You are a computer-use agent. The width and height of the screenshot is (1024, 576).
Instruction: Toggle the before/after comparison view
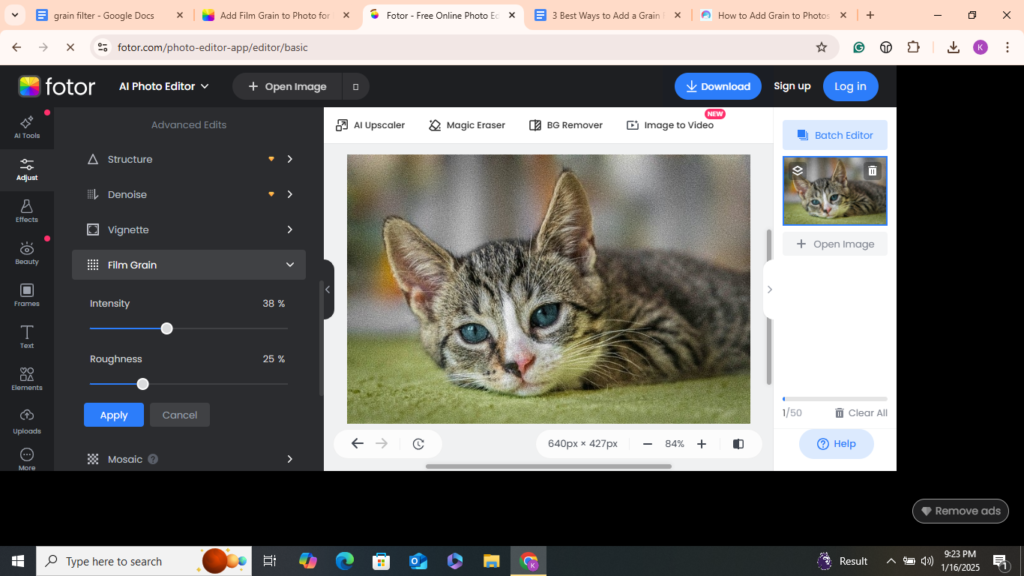[737, 443]
